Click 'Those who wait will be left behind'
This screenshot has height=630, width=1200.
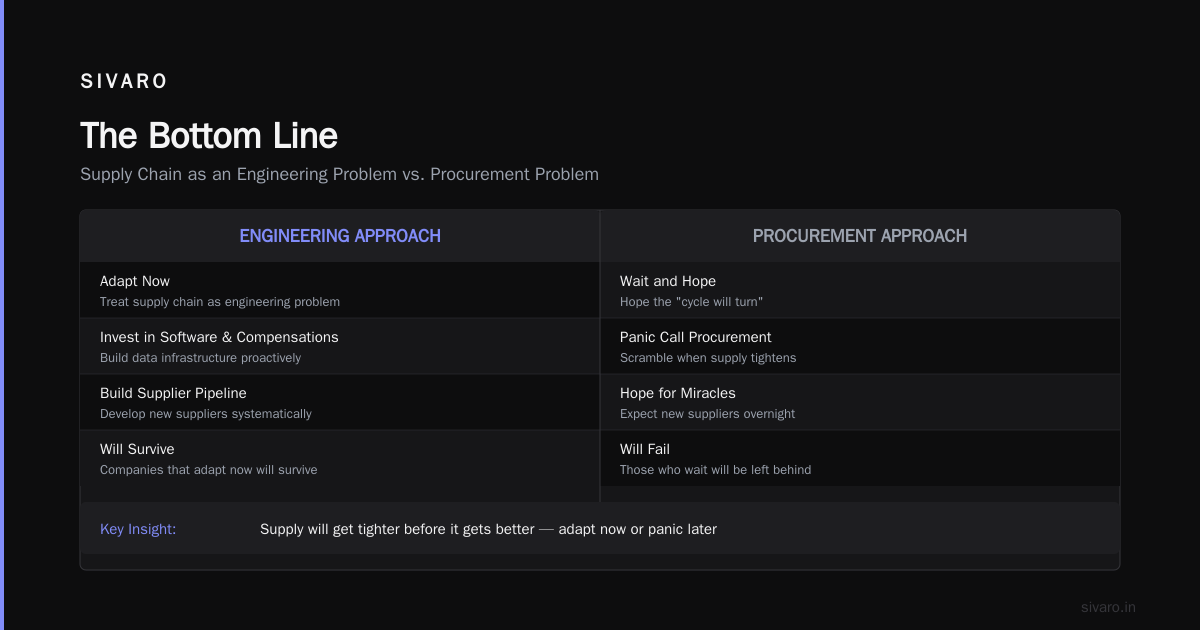pyautogui.click(x=715, y=470)
